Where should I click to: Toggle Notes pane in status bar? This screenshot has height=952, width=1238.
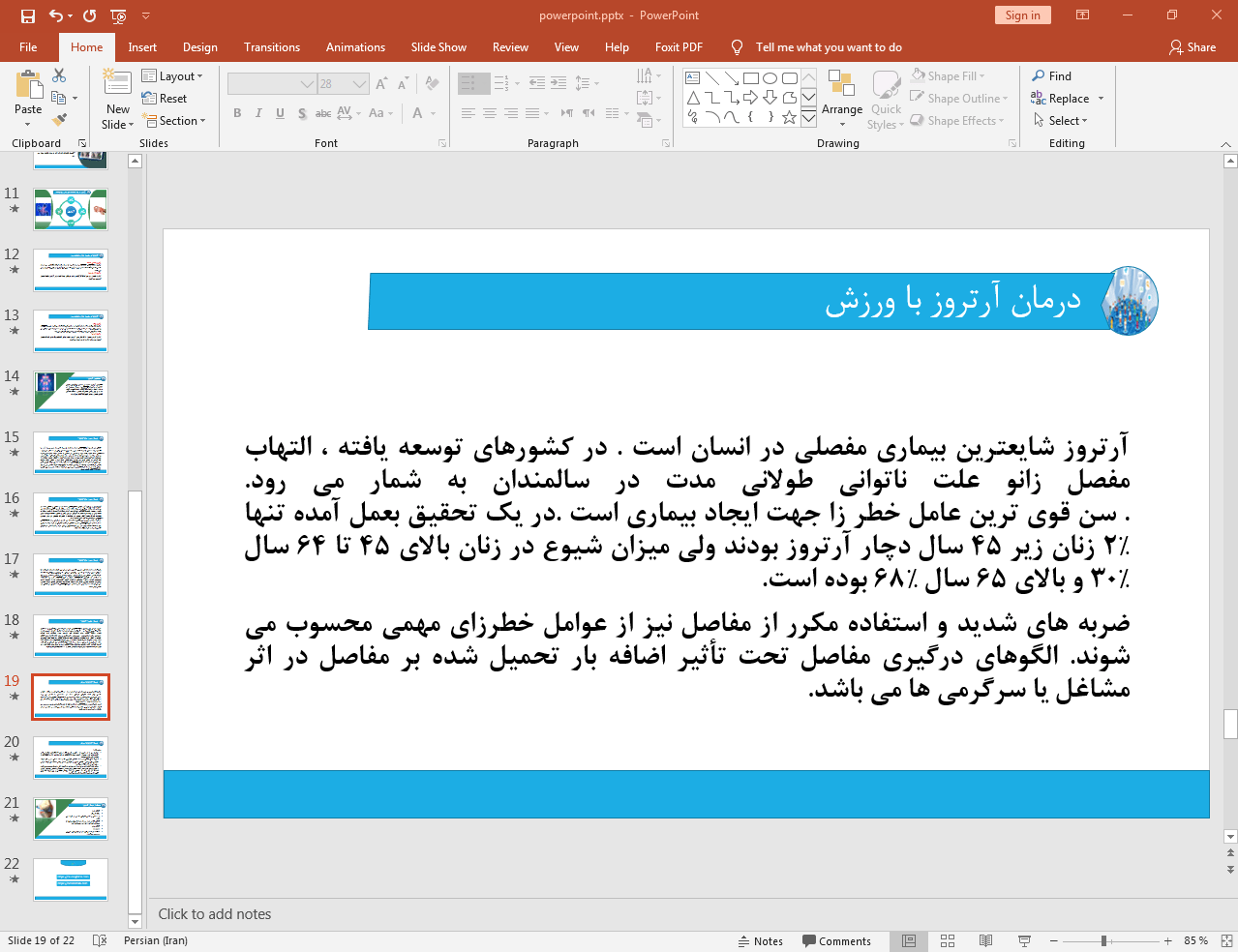click(760, 941)
